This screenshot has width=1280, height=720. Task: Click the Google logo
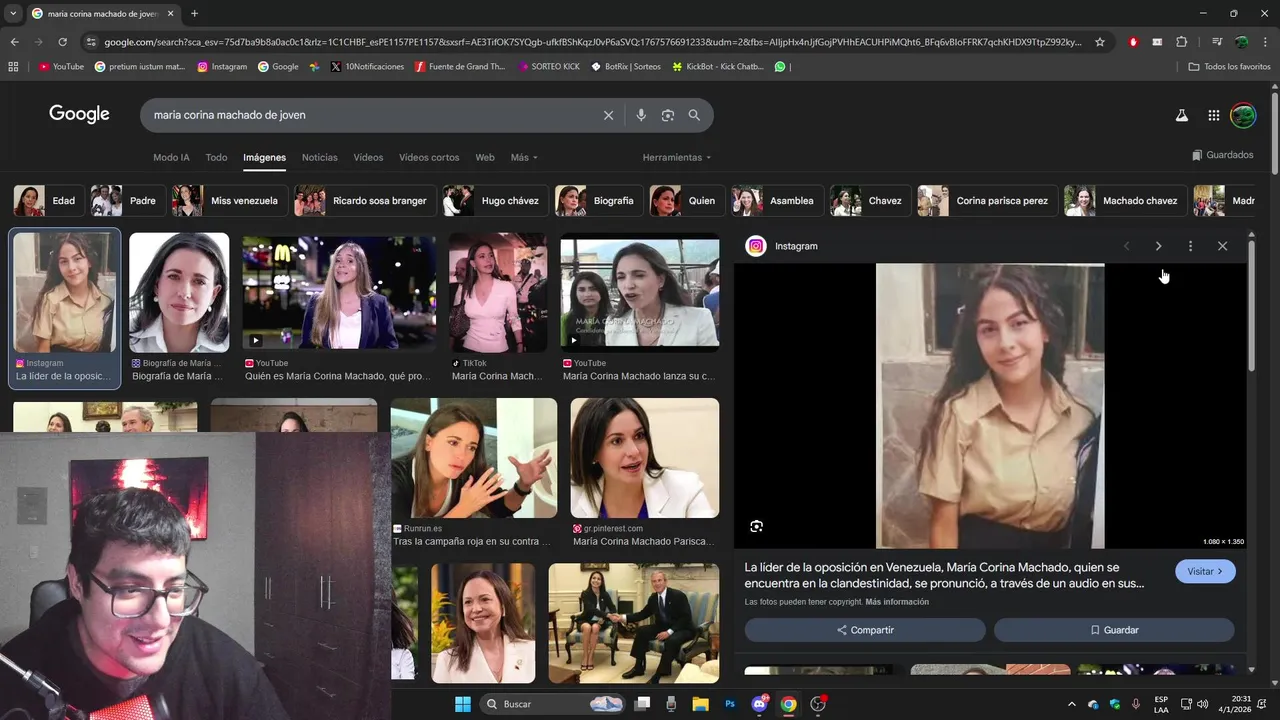pyautogui.click(x=79, y=114)
